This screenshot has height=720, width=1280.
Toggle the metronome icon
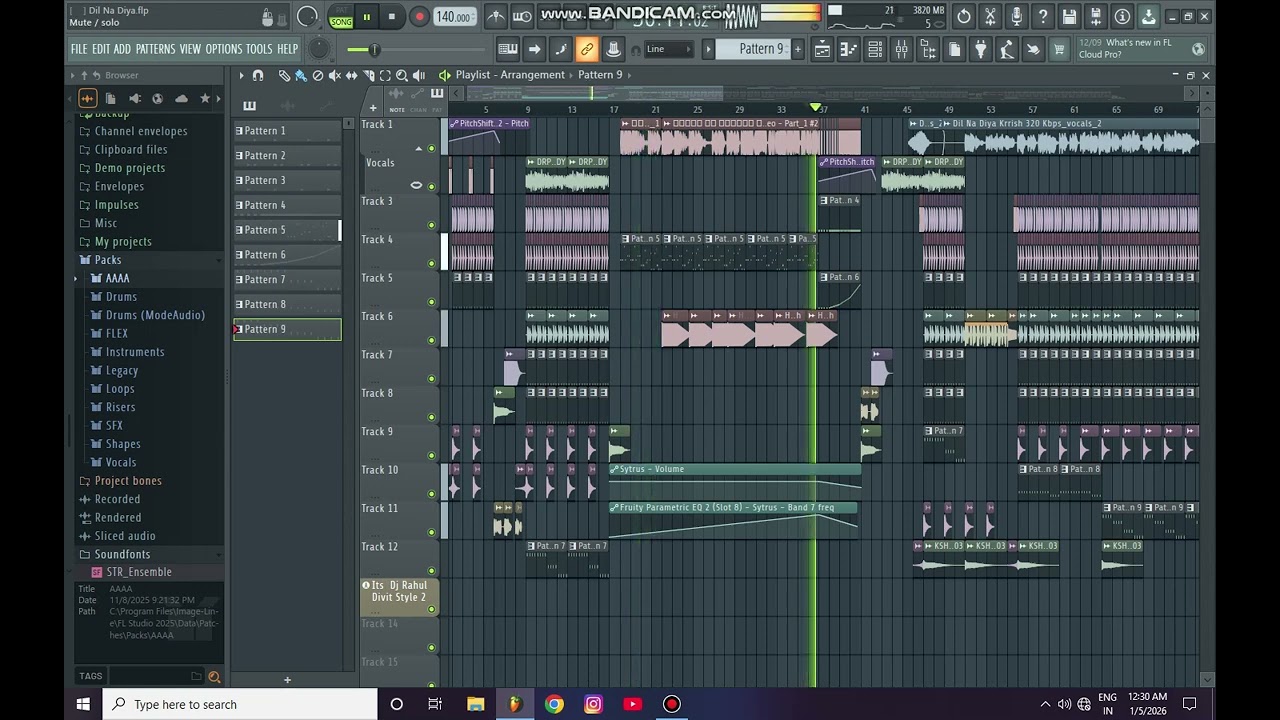click(496, 16)
